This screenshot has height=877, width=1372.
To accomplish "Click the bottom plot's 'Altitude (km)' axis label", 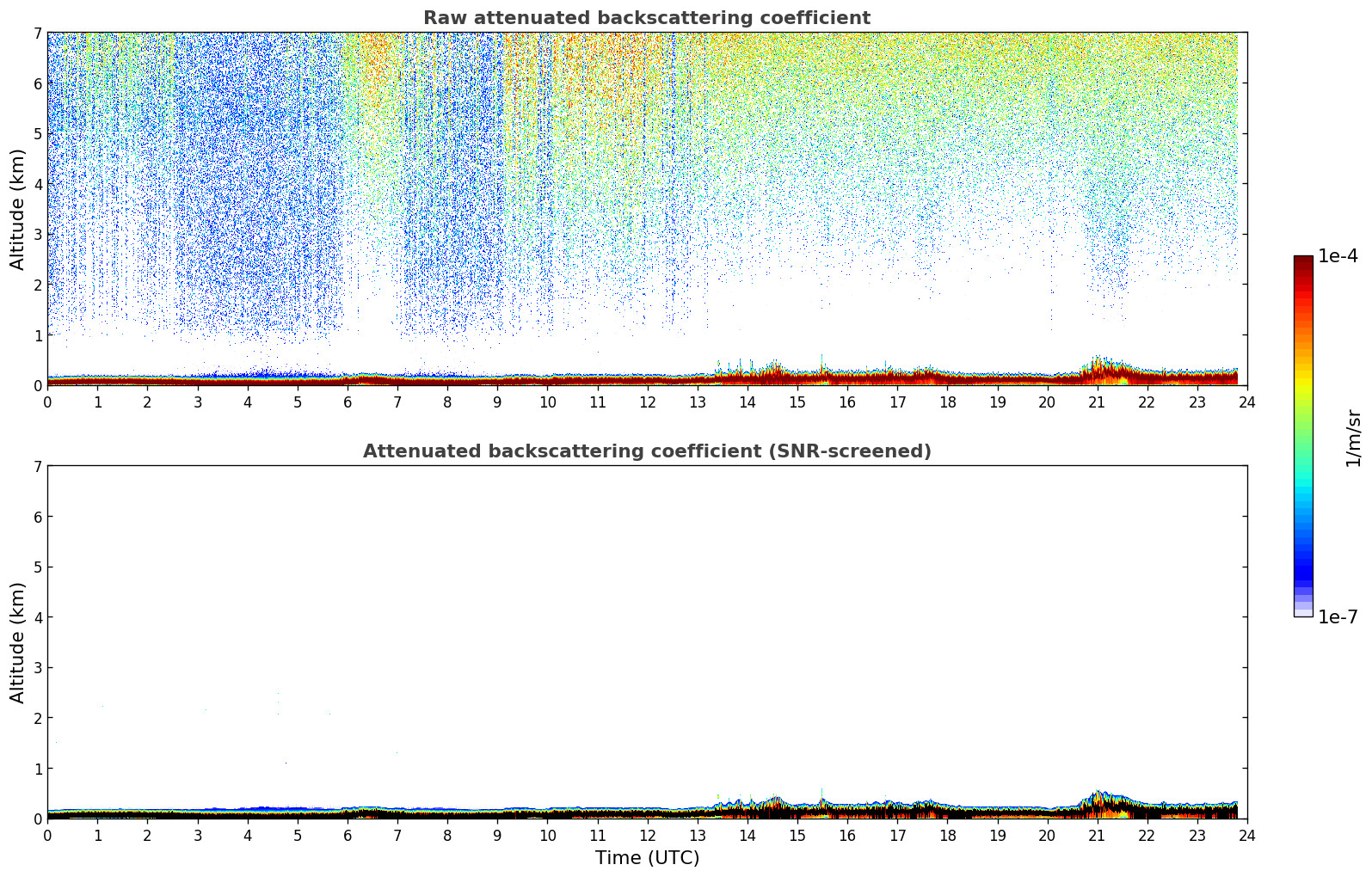I will point(18,642).
